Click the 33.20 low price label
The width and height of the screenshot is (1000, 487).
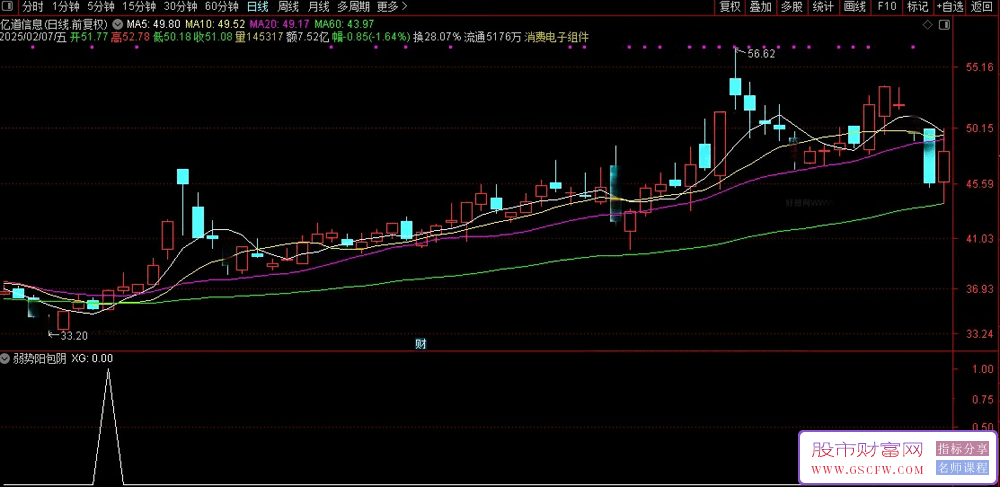[x=74, y=335]
